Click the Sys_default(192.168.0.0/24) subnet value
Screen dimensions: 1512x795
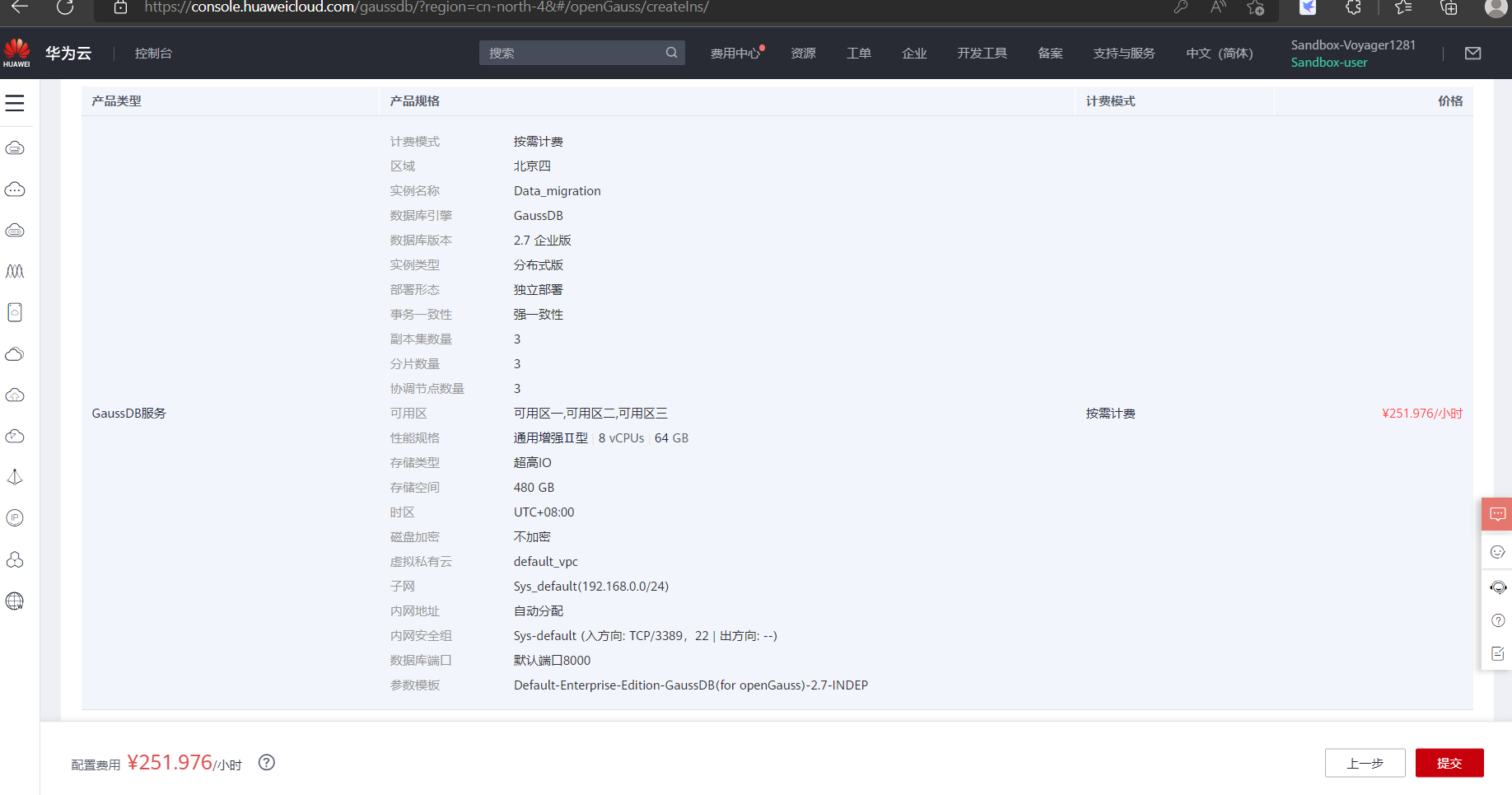tap(591, 587)
